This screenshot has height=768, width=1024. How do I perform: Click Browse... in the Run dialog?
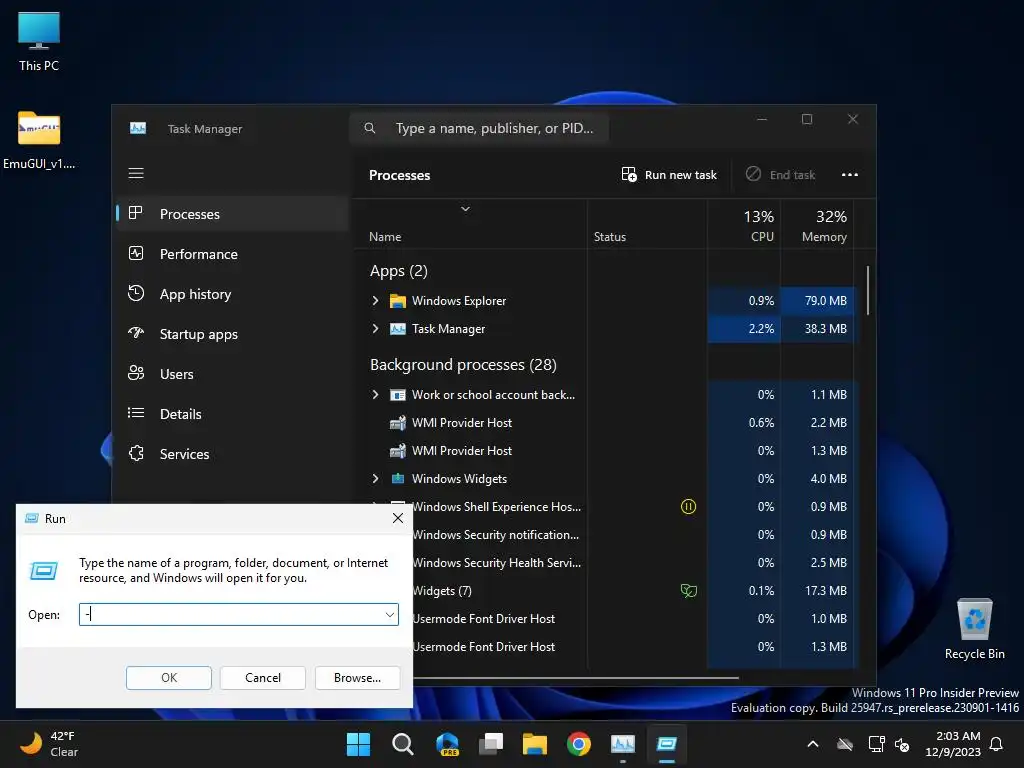pos(357,678)
